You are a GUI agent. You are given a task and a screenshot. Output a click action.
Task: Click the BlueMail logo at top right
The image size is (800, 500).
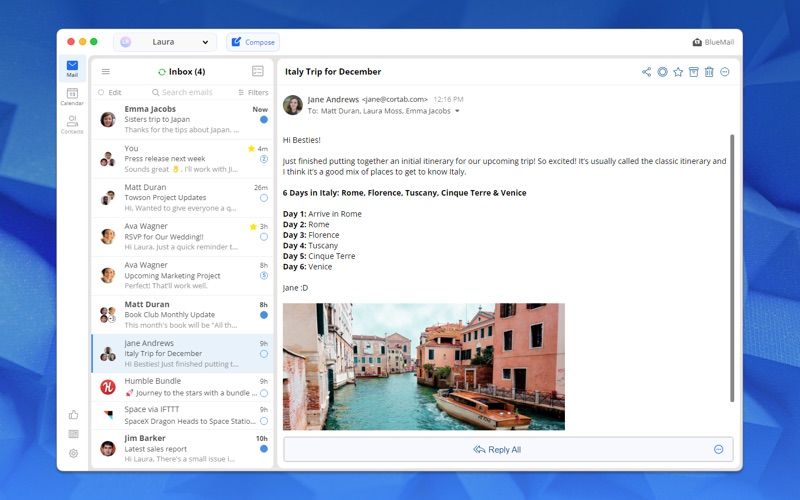713,42
